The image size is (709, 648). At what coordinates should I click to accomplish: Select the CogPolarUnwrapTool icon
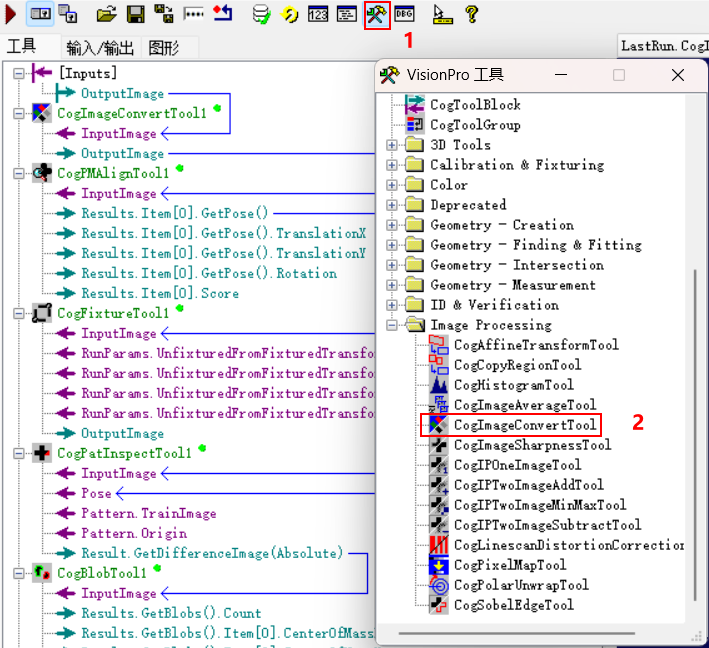(x=439, y=585)
